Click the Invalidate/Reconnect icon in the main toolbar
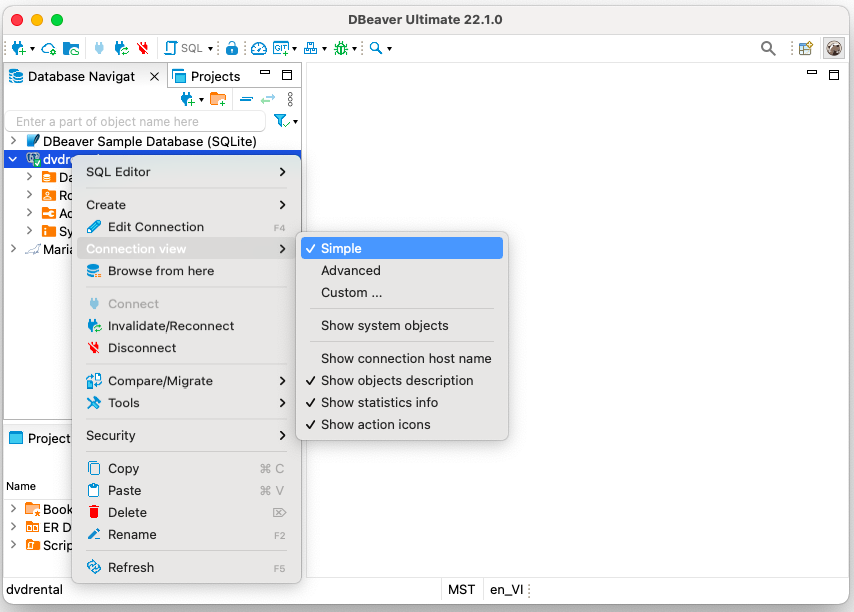This screenshot has height=612, width=854. 121,48
